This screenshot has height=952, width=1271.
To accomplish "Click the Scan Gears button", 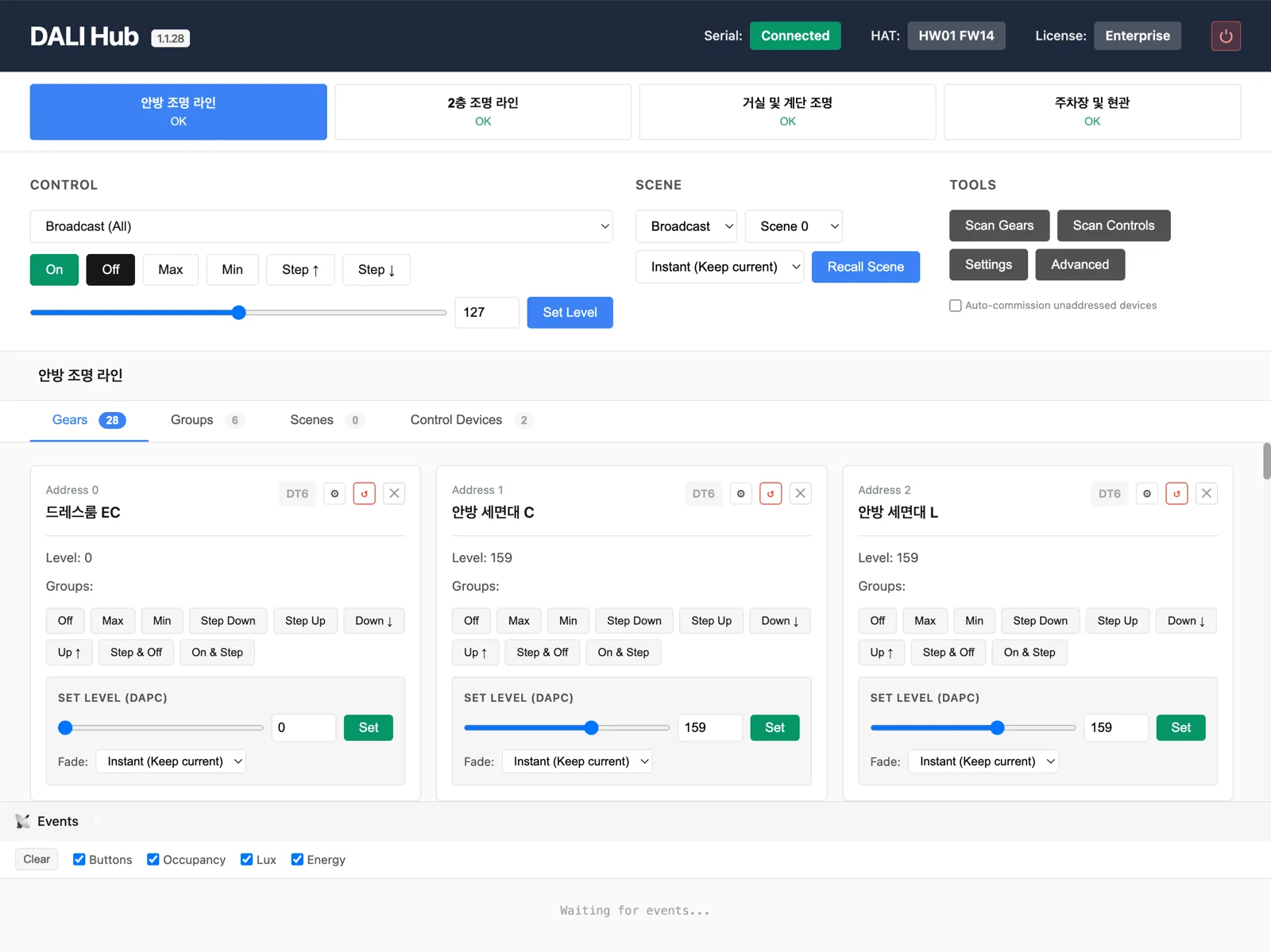I will tap(999, 225).
